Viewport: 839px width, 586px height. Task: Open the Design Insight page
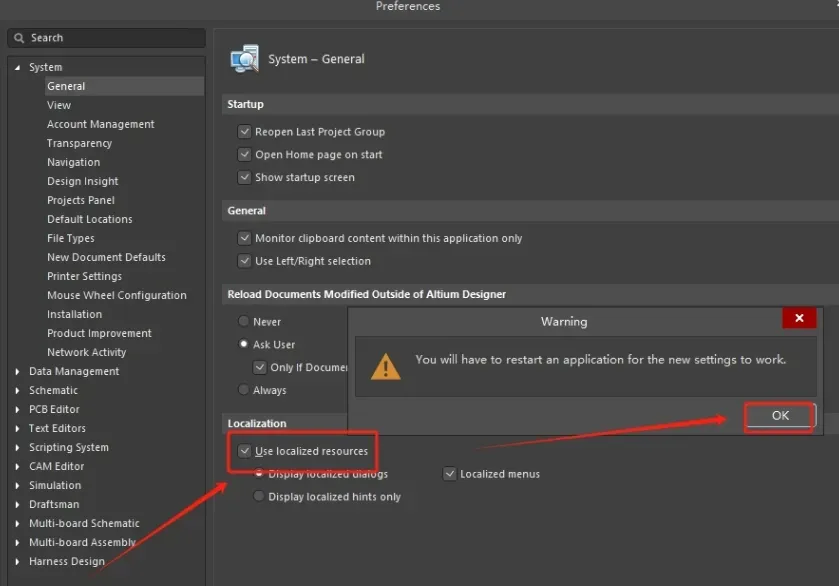point(82,181)
